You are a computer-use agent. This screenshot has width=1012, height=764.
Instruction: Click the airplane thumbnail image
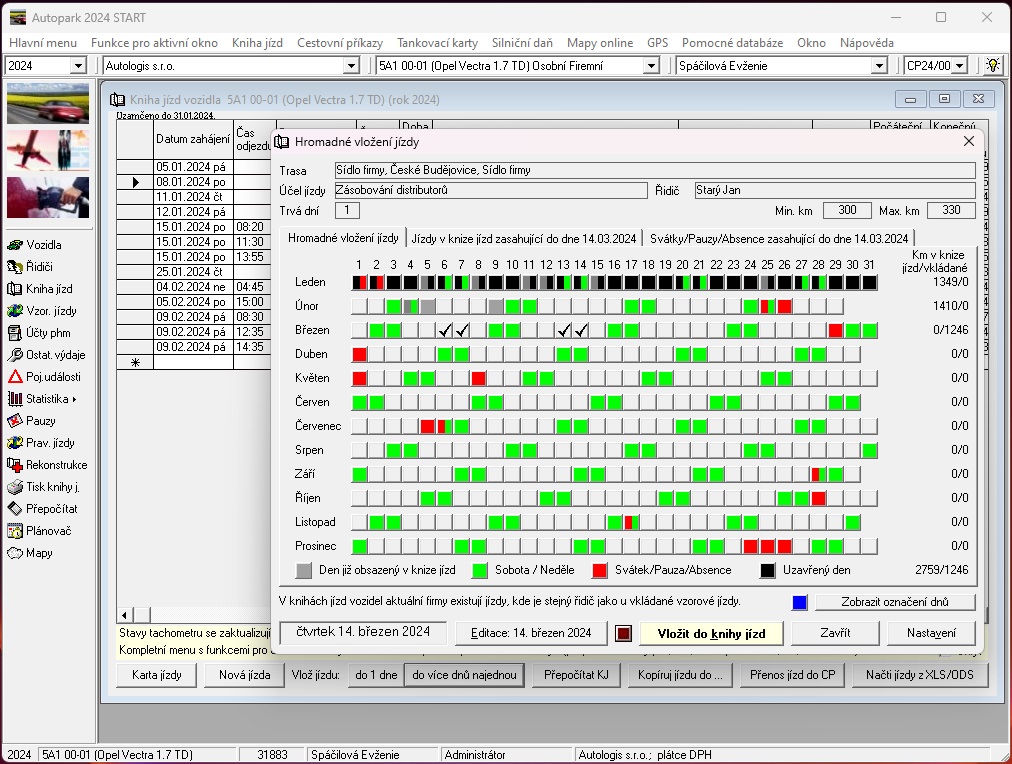click(x=48, y=150)
